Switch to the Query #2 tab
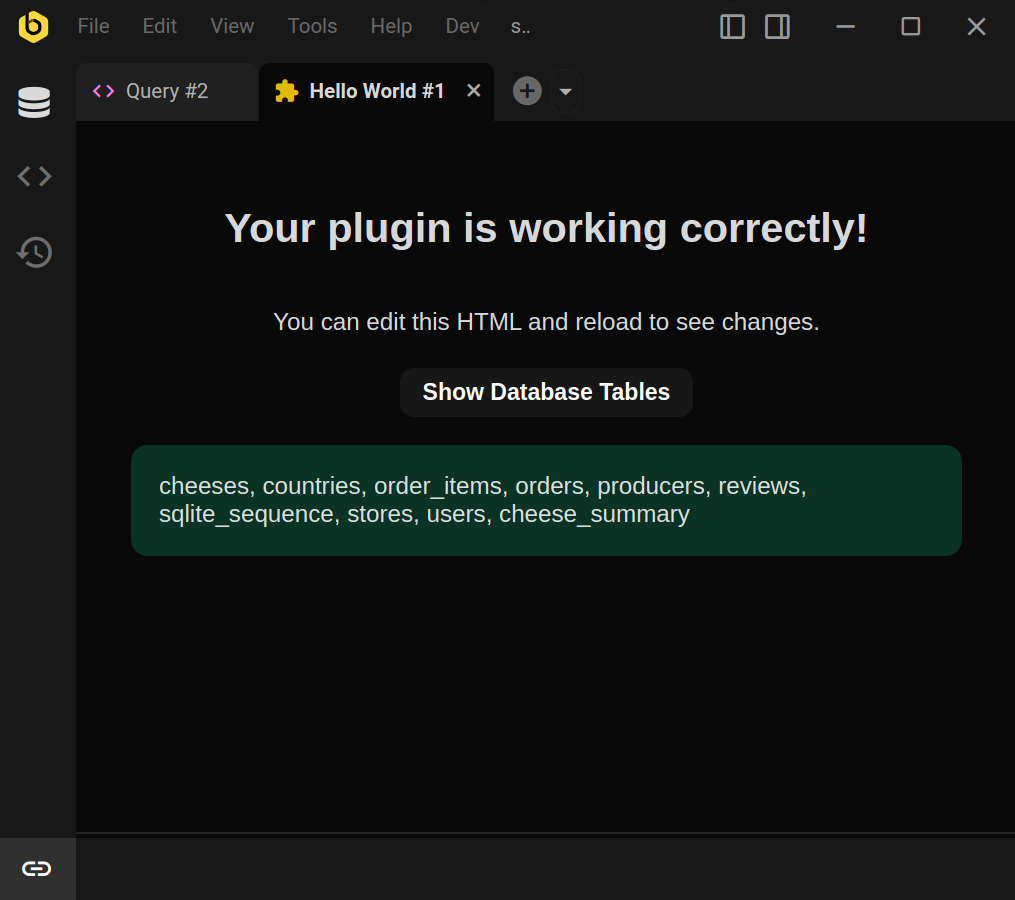The height and width of the screenshot is (900, 1015). [167, 91]
